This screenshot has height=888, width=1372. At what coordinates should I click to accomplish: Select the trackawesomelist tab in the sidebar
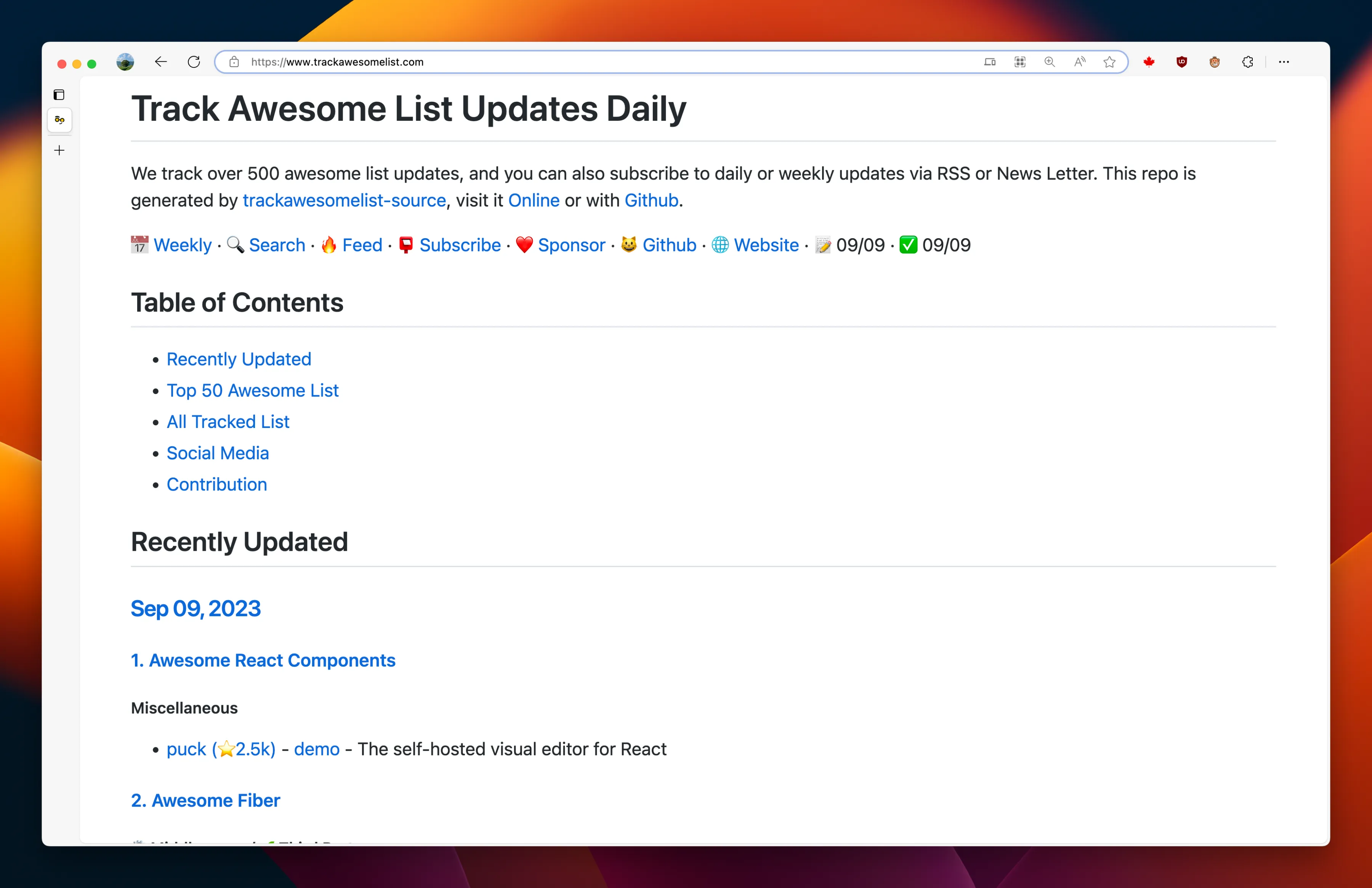(x=59, y=120)
